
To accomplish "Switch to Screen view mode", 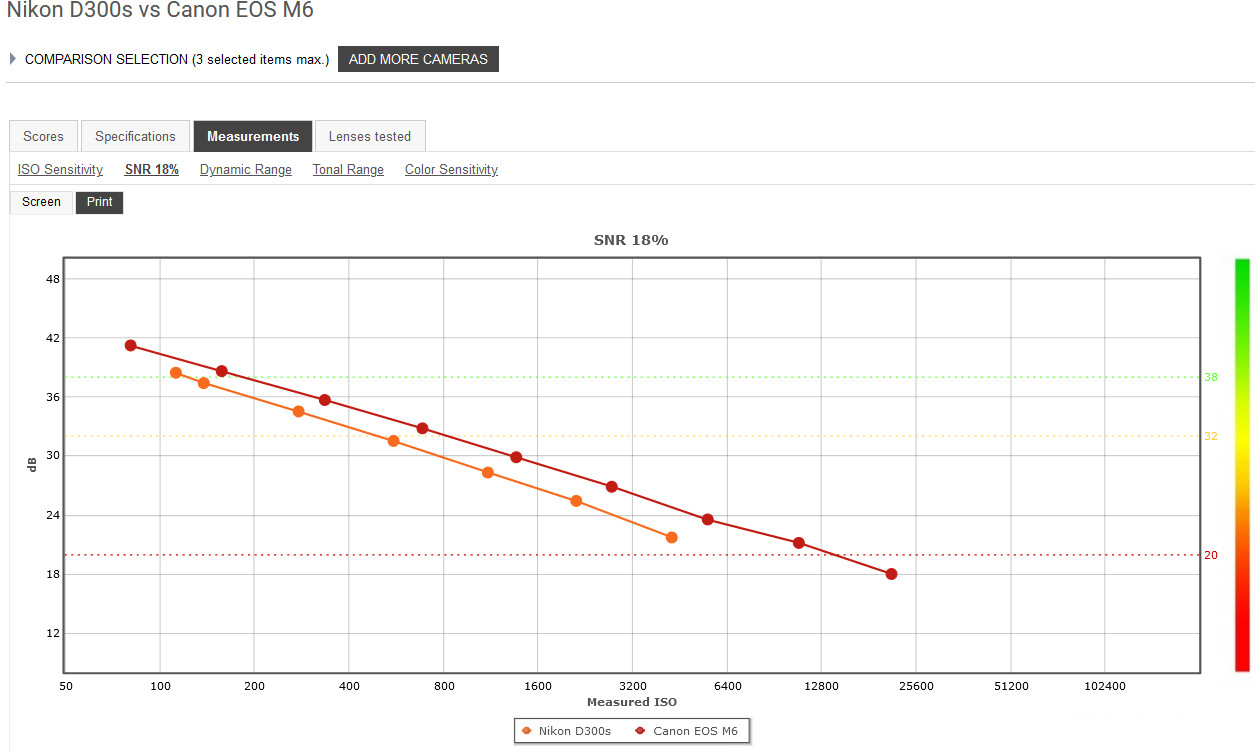I will (42, 202).
